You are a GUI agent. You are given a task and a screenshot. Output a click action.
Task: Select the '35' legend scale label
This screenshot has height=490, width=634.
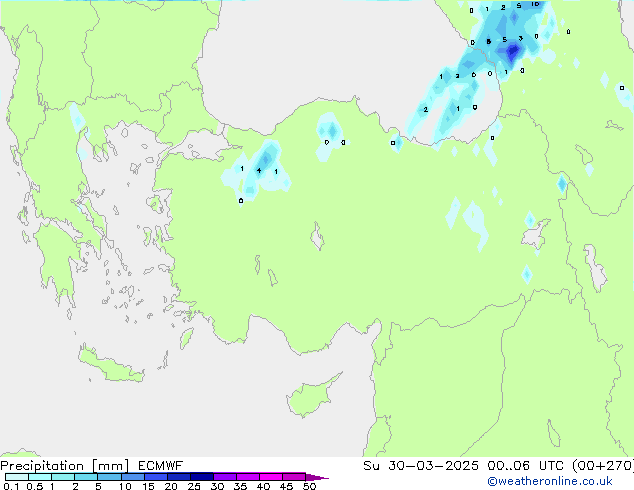(240, 486)
